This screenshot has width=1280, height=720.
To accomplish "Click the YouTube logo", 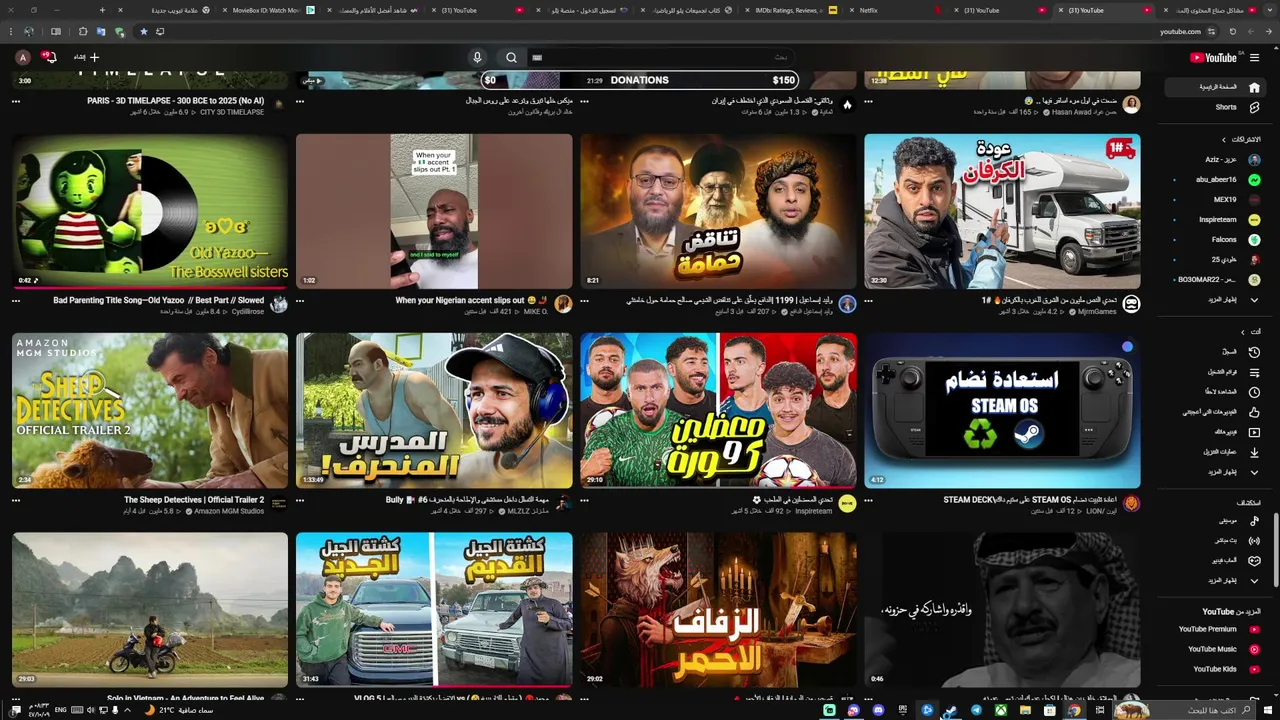I will click(x=1214, y=58).
